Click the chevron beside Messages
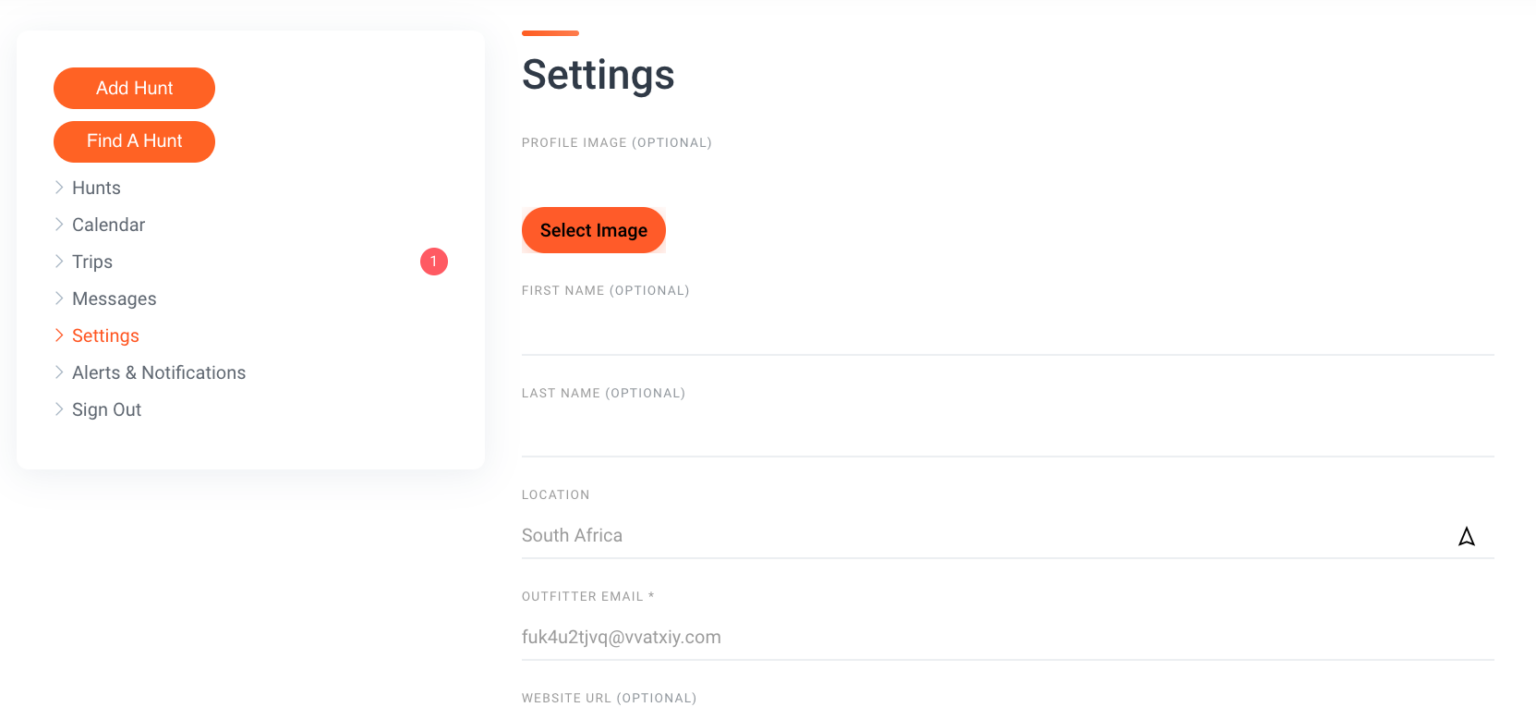This screenshot has height=707, width=1536. (x=59, y=299)
